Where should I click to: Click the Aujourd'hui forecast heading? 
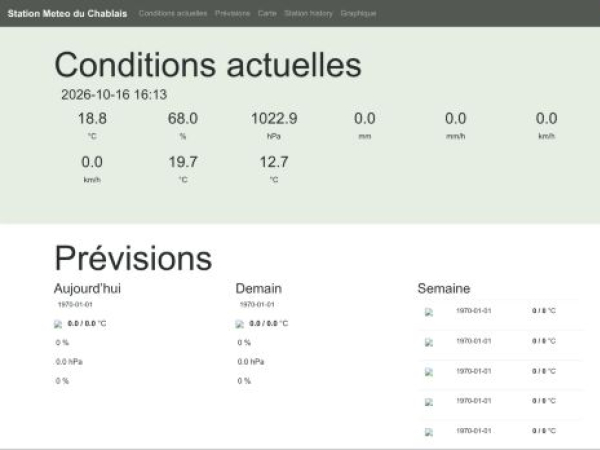coord(87,289)
